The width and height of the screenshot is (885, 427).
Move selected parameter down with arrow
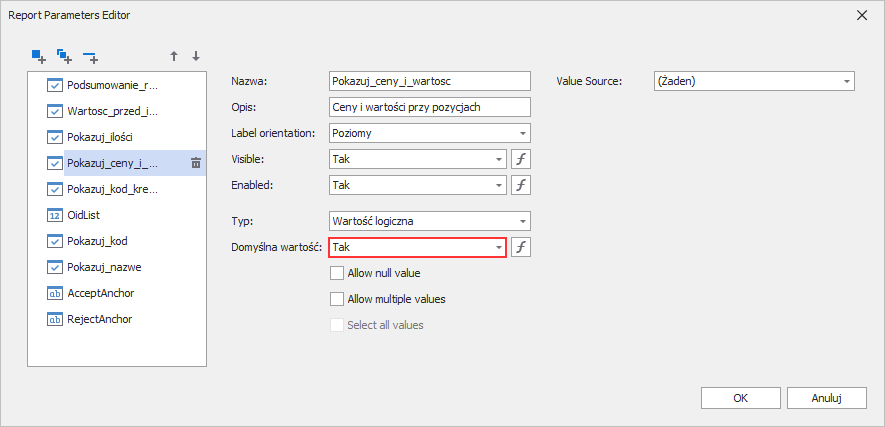coord(196,56)
